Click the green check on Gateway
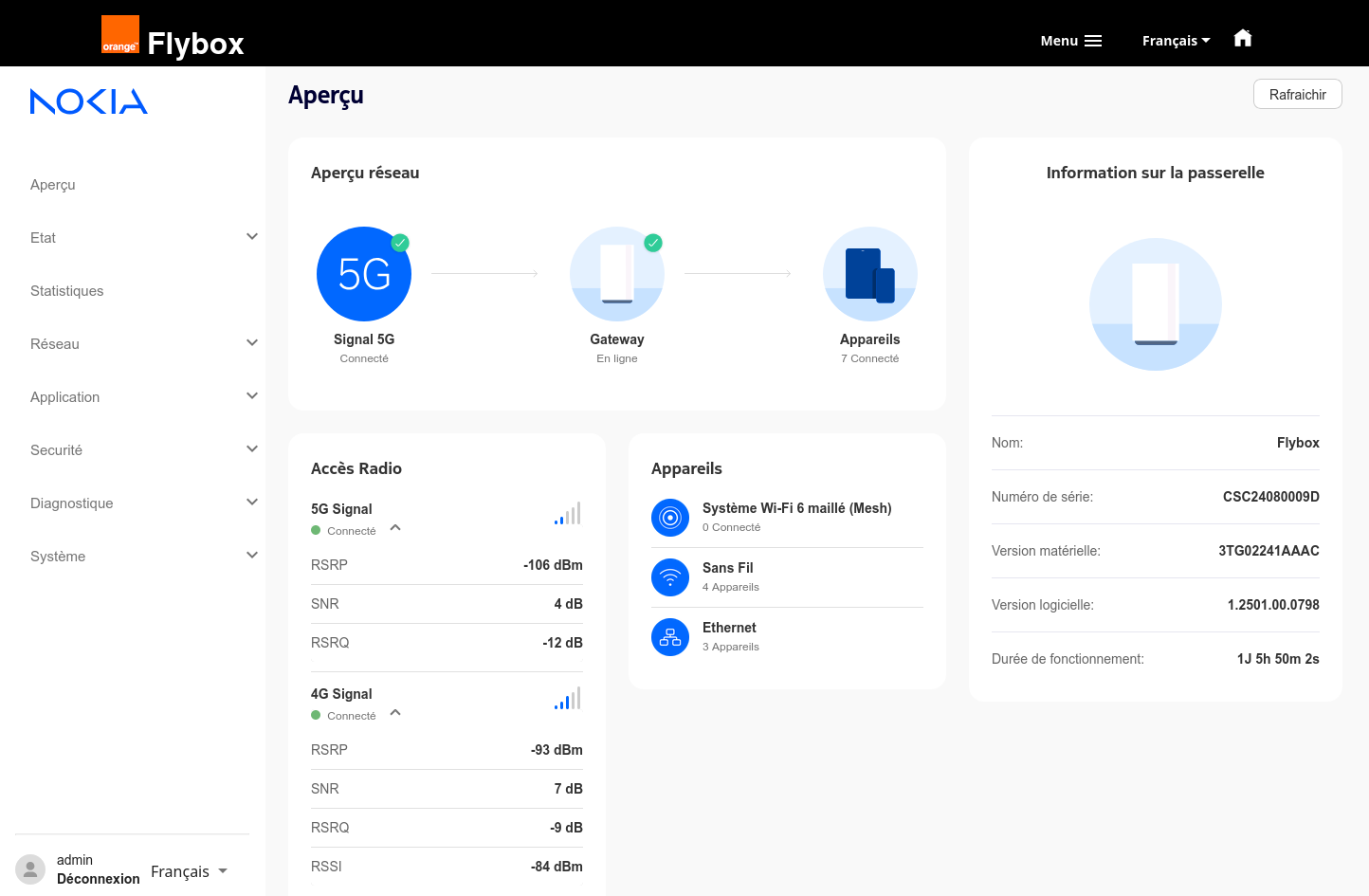Viewport: 1369px width, 896px height. click(653, 243)
